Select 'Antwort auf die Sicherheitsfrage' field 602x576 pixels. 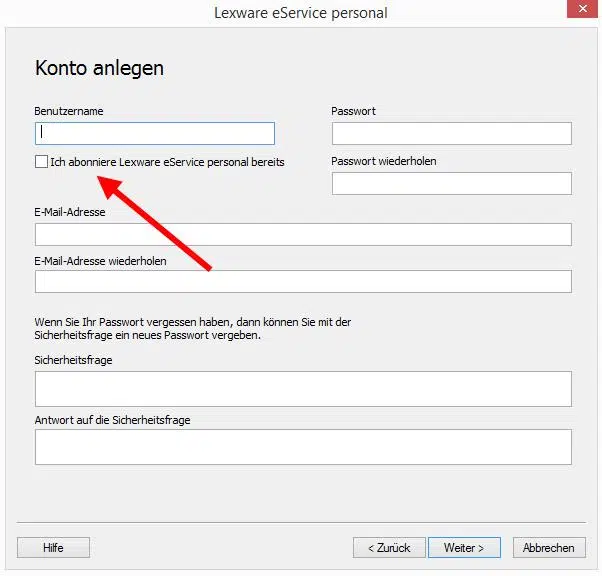303,447
